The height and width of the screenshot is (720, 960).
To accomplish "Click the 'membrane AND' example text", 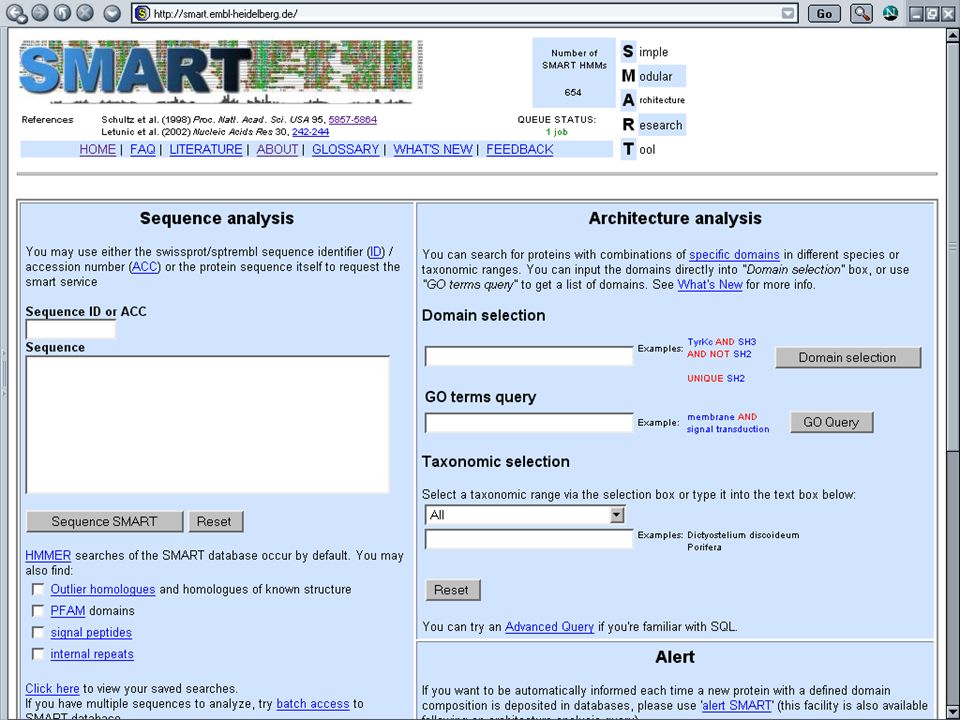I will coord(722,417).
